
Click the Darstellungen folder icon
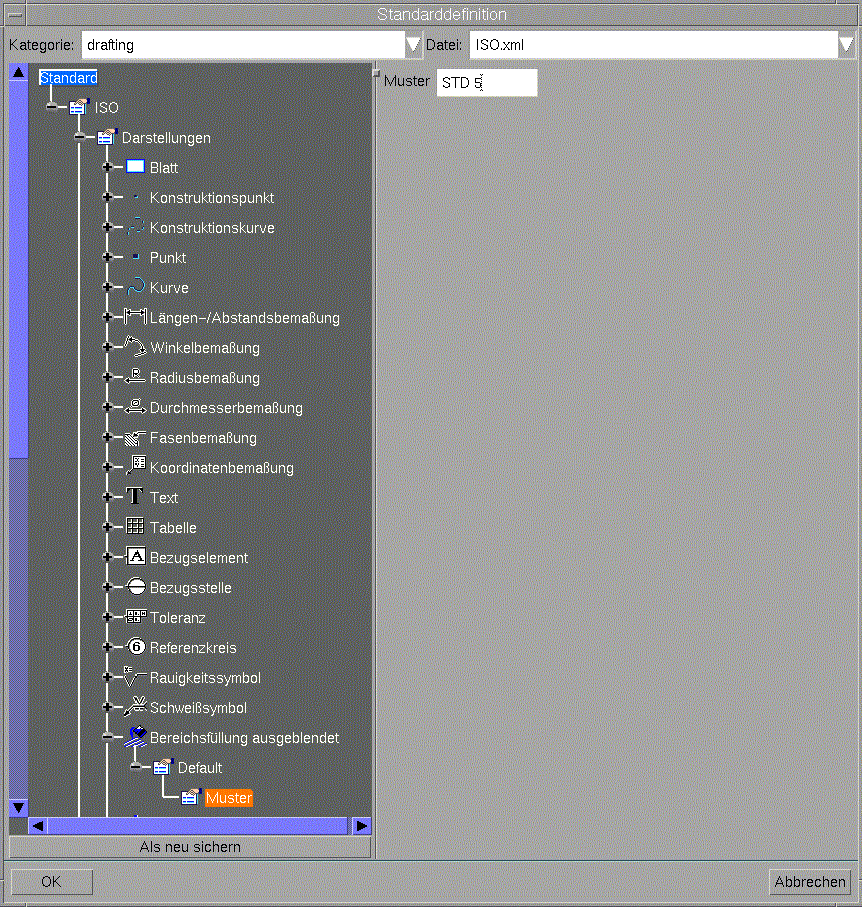(107, 137)
